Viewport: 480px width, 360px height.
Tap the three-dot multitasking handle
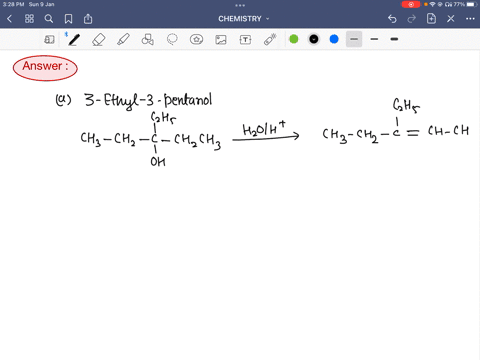pos(240,5)
